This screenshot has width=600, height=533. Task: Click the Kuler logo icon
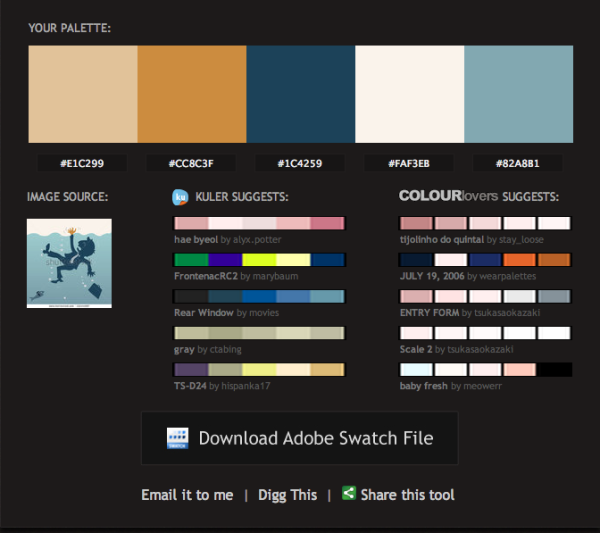tap(180, 197)
